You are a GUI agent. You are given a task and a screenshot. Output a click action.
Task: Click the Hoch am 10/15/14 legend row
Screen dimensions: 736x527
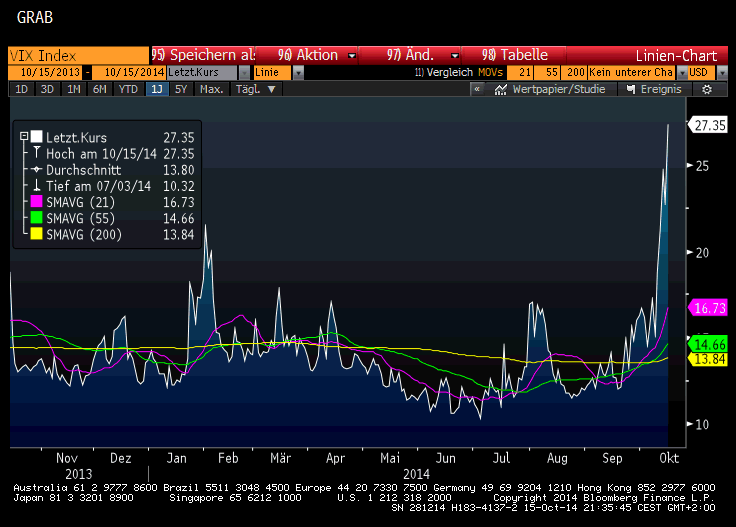click(113, 153)
